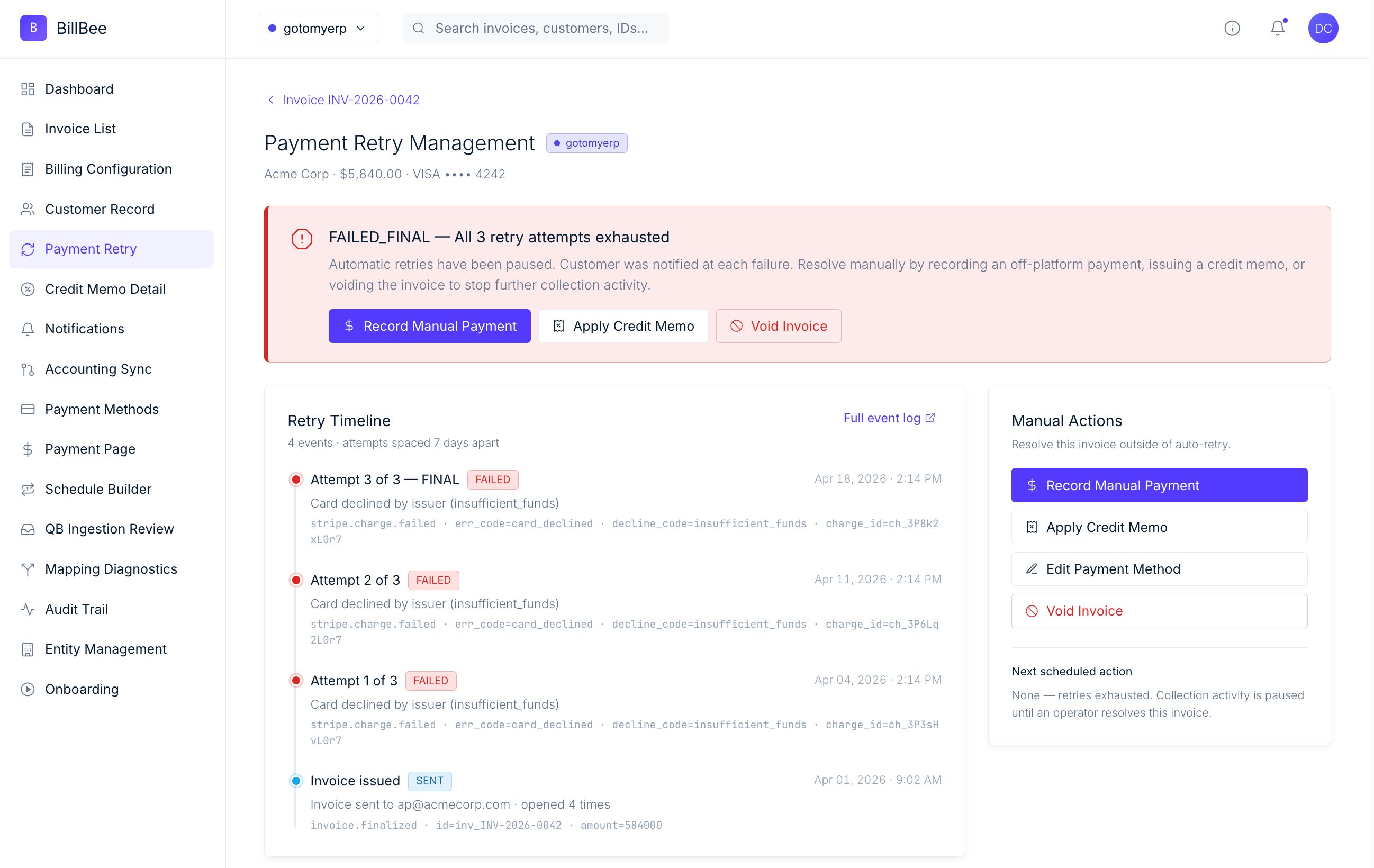Select Credit Memo Detail in sidebar
The image size is (1374, 868).
(111, 289)
